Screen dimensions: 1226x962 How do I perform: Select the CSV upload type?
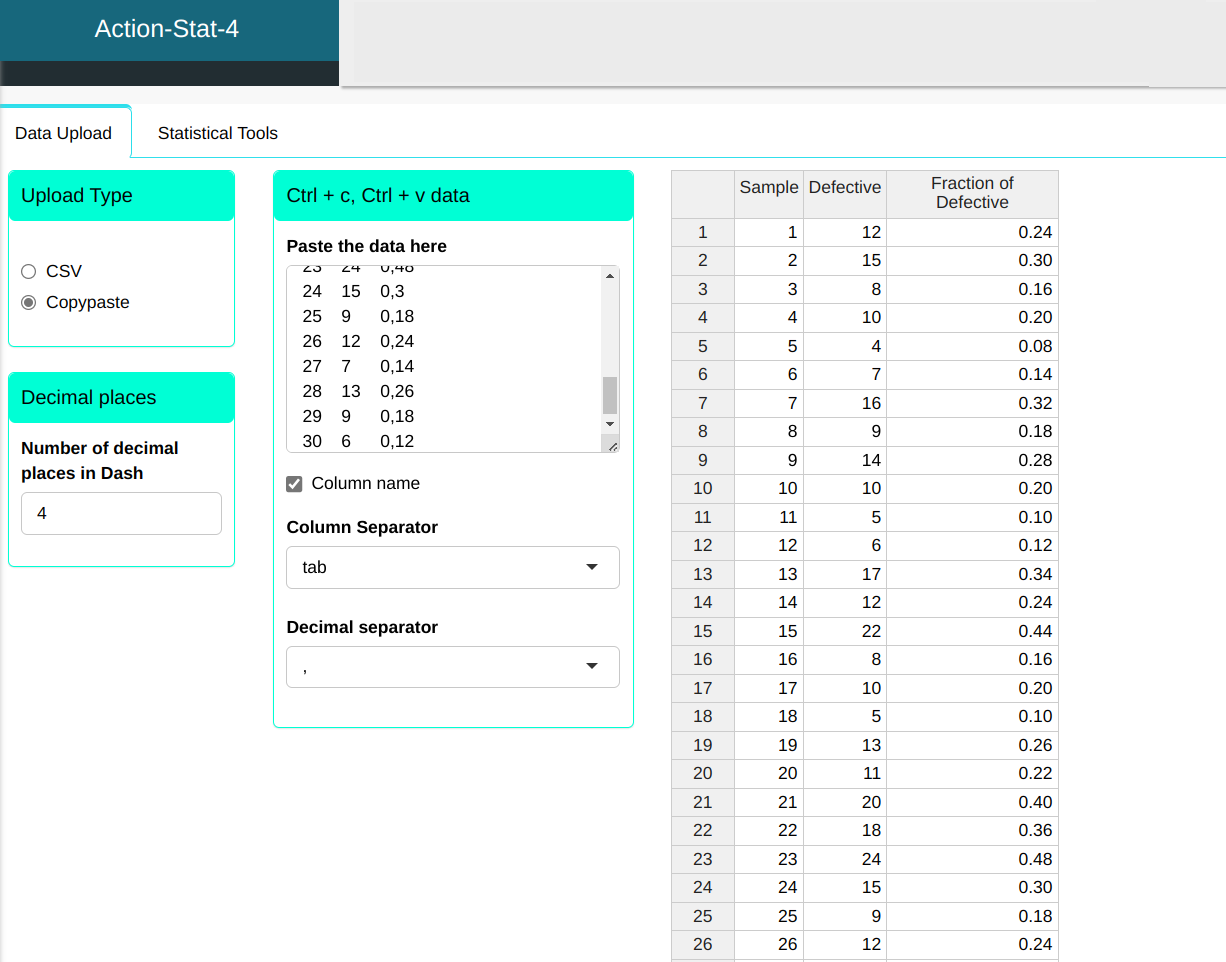[28, 271]
